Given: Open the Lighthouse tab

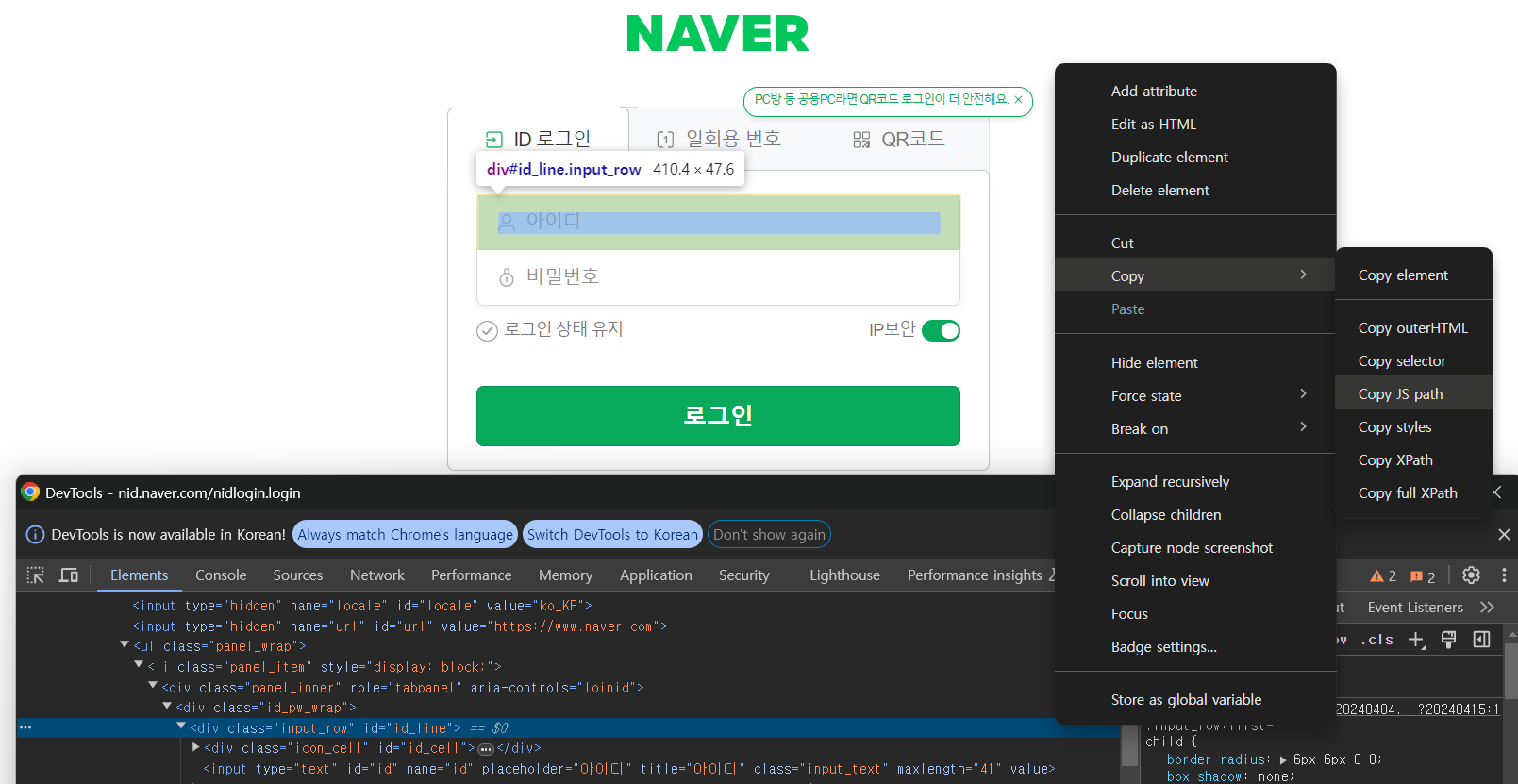Looking at the screenshot, I should (x=844, y=575).
